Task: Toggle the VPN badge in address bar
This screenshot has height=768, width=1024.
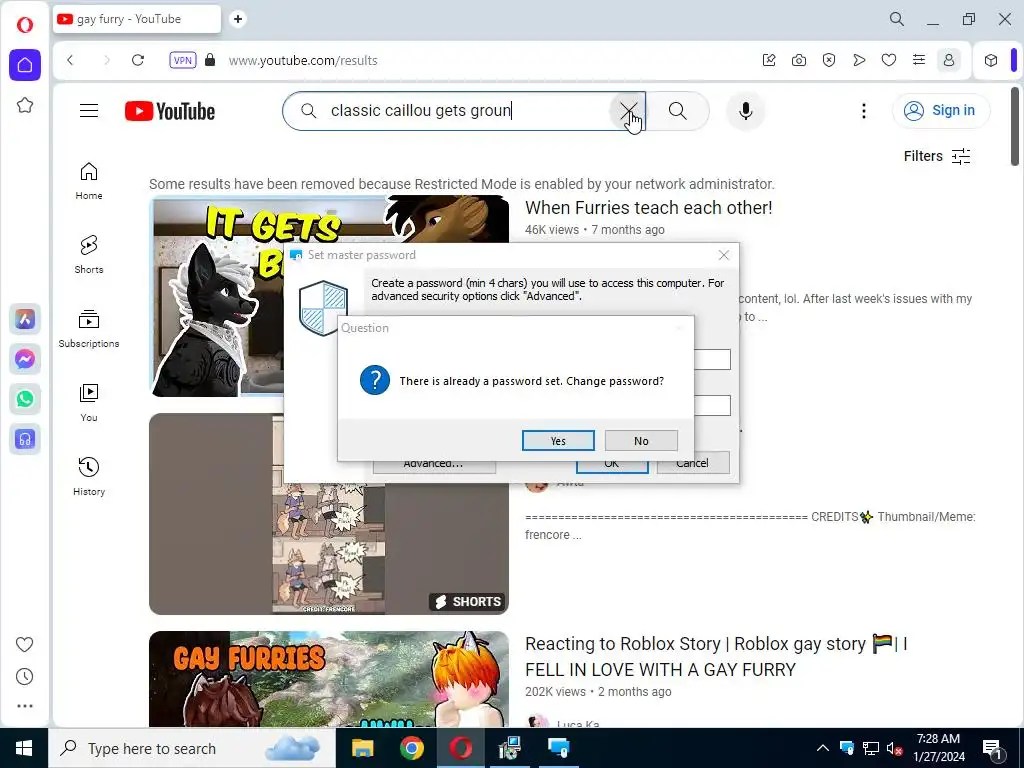Action: point(183,60)
